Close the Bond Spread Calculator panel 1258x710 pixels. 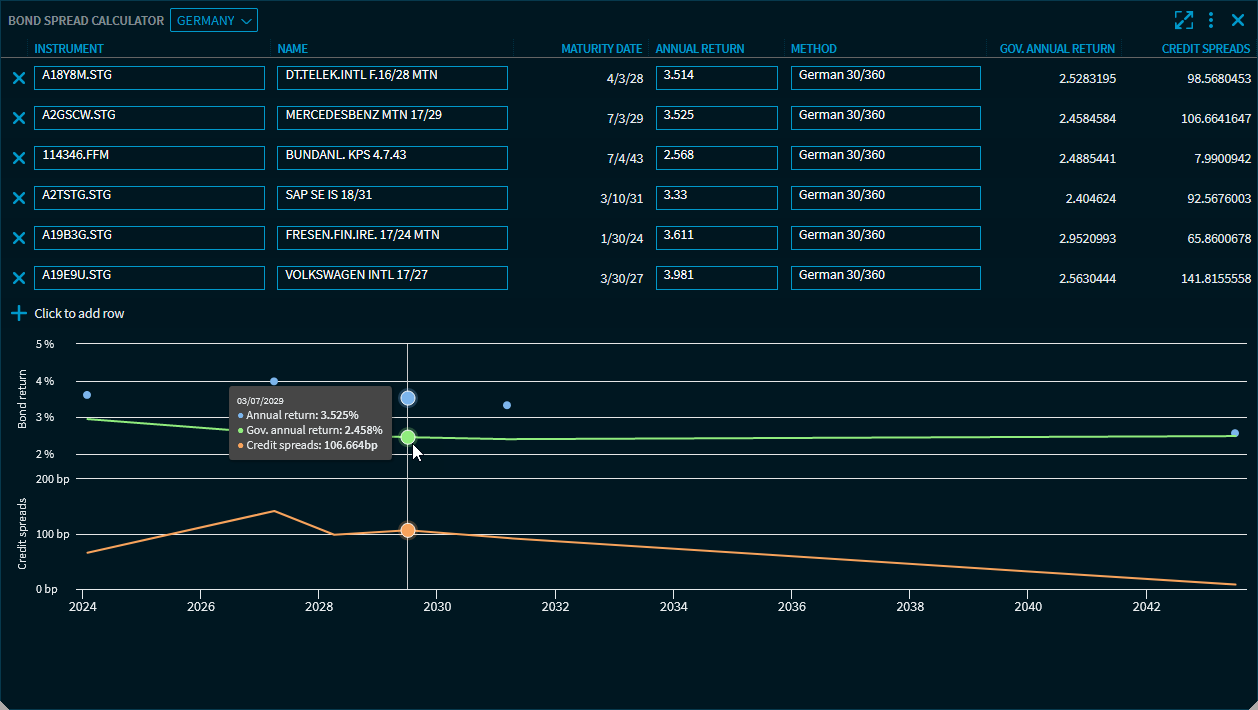pos(1238,20)
